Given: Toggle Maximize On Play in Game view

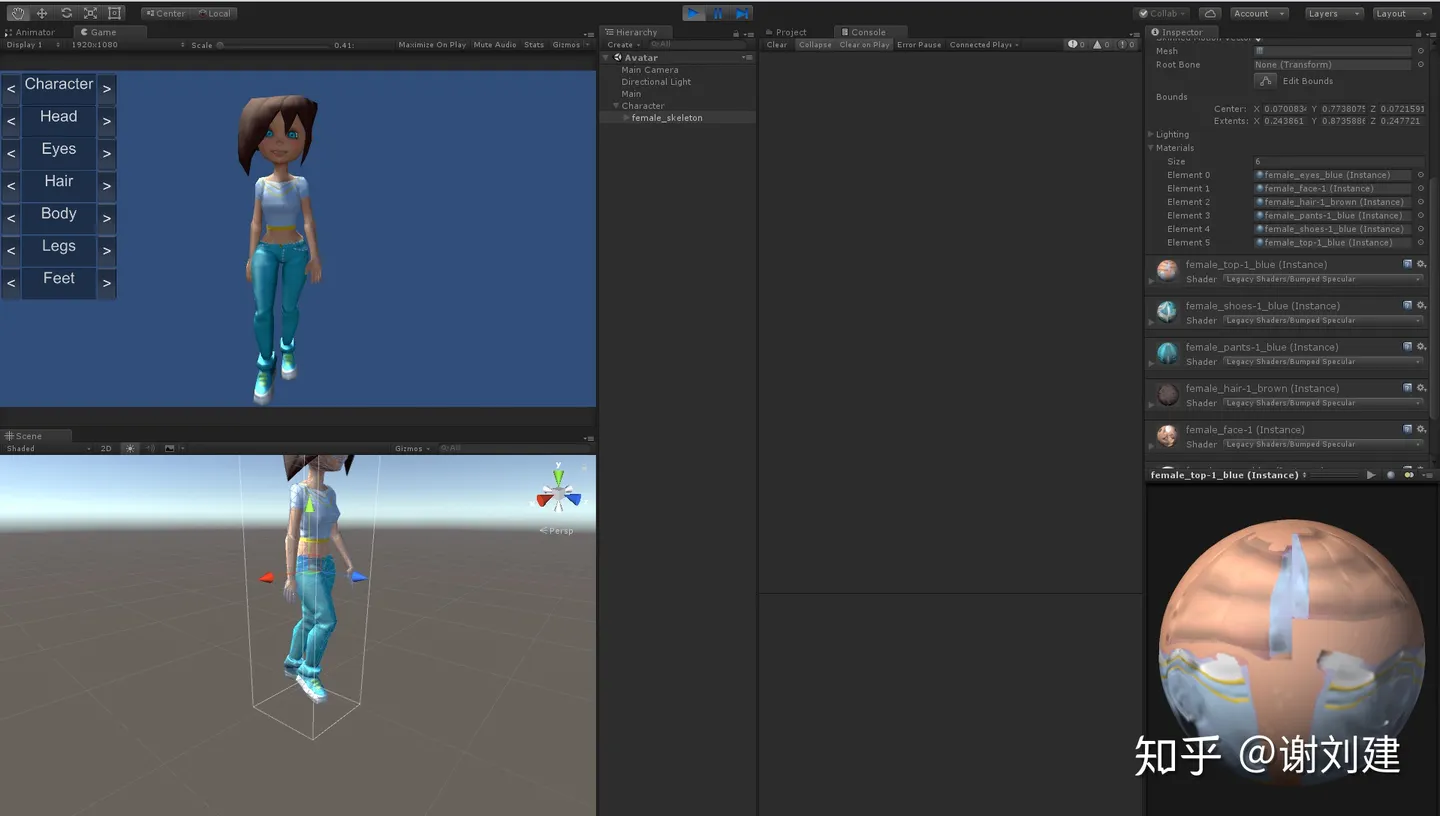Looking at the screenshot, I should point(432,45).
